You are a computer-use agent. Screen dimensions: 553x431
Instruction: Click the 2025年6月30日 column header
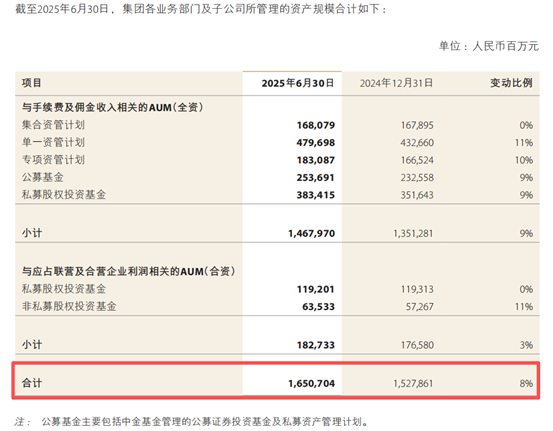coord(298,83)
